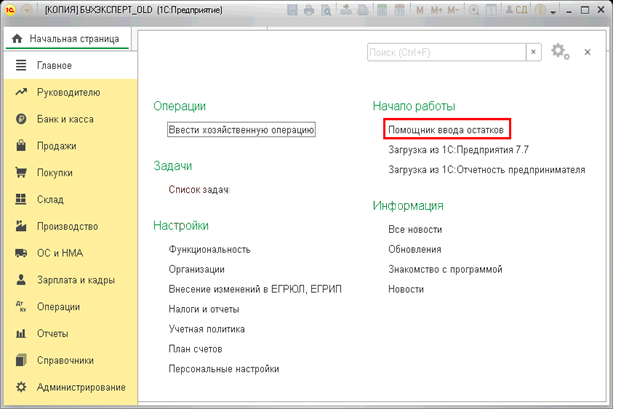Viewport: 617px width, 409px height.
Task: Switch to Начальная страница tab
Action: pos(67,39)
